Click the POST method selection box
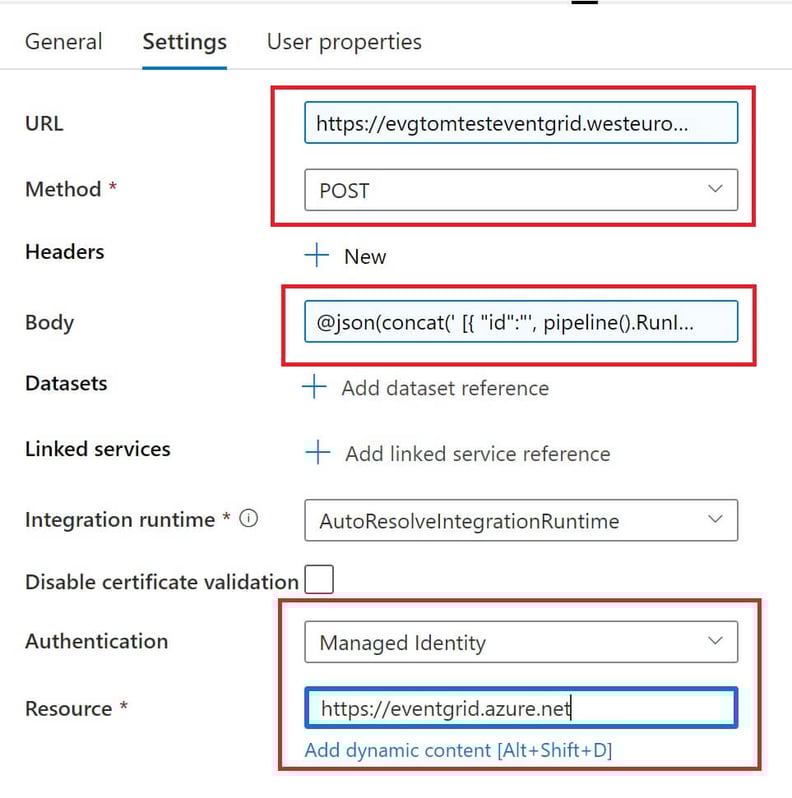Viewport: 792px width, 798px height. pyautogui.click(x=521, y=190)
